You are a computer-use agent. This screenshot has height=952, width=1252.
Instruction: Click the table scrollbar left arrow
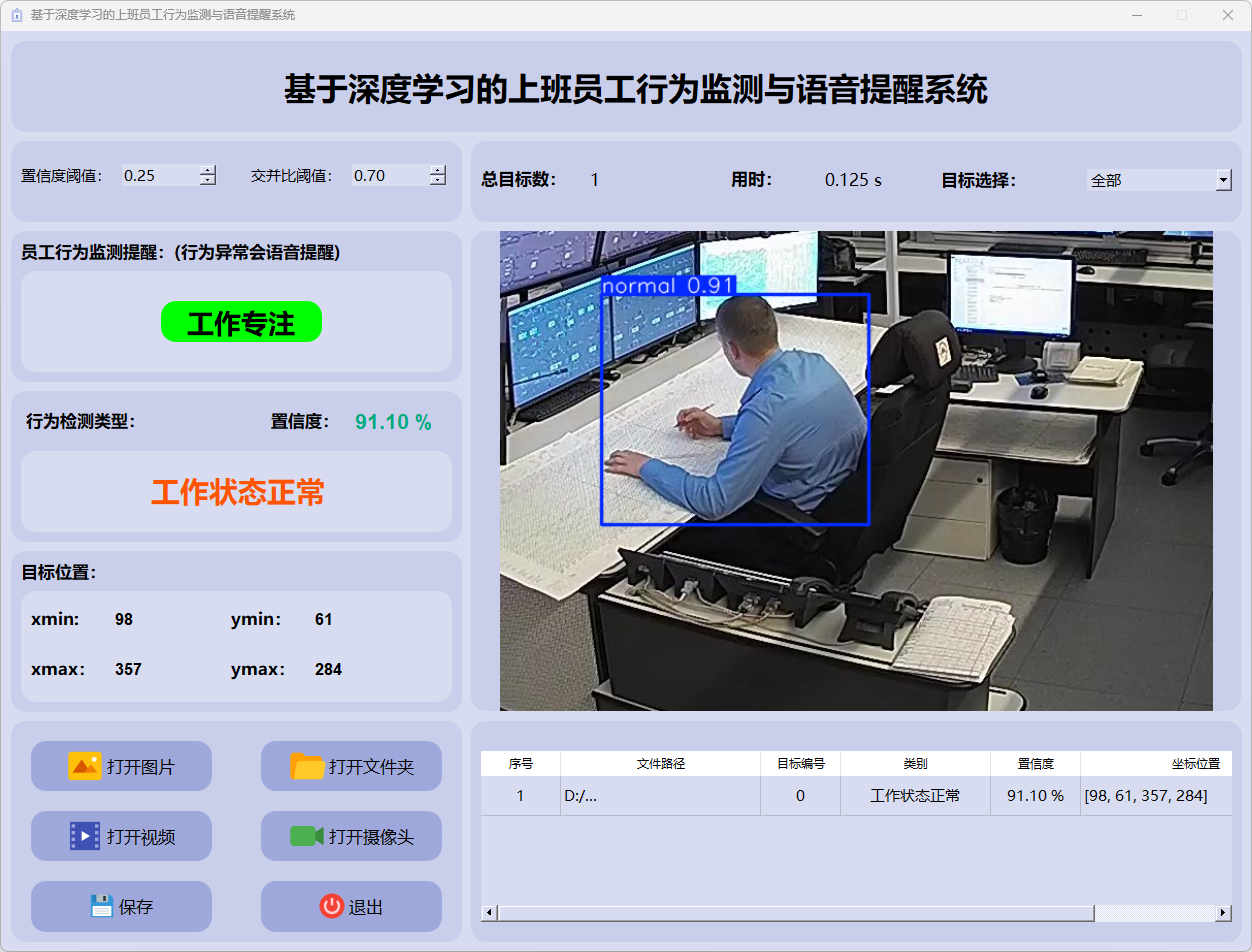tap(489, 913)
